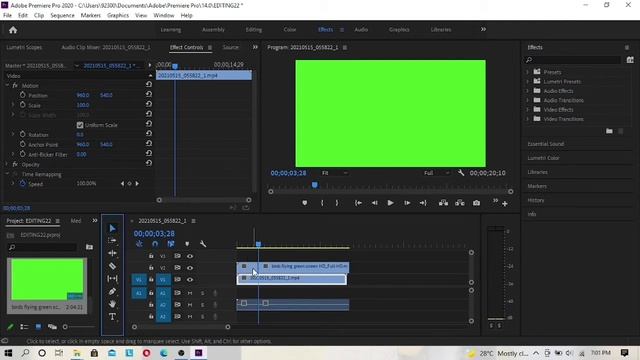Open the Button Editor plus icon
640x360 pixels.
pyautogui.click(x=505, y=203)
